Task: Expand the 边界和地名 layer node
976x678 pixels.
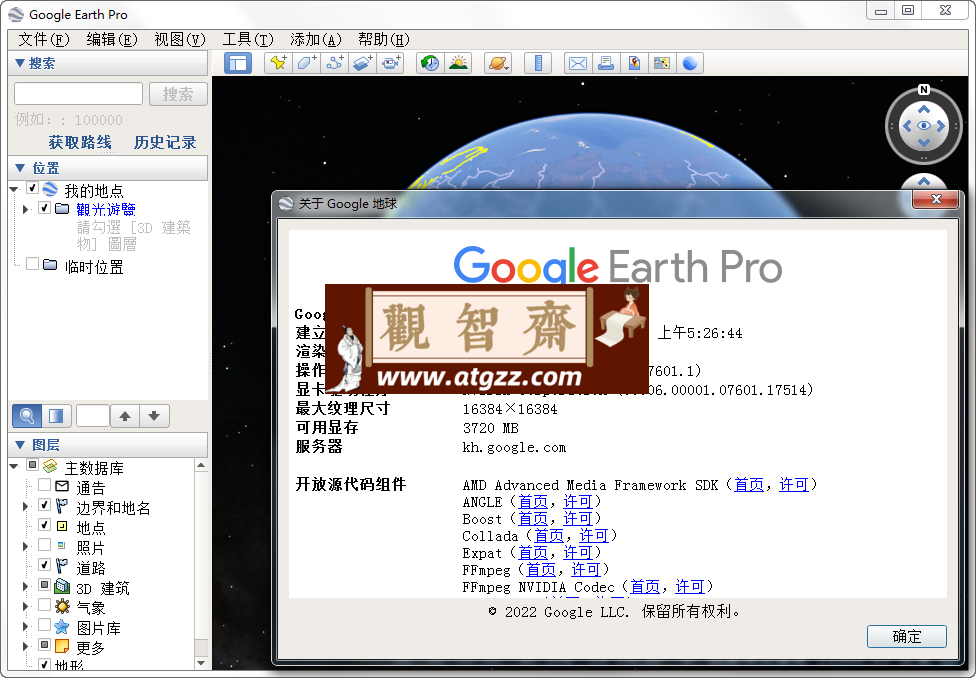Action: [26, 506]
